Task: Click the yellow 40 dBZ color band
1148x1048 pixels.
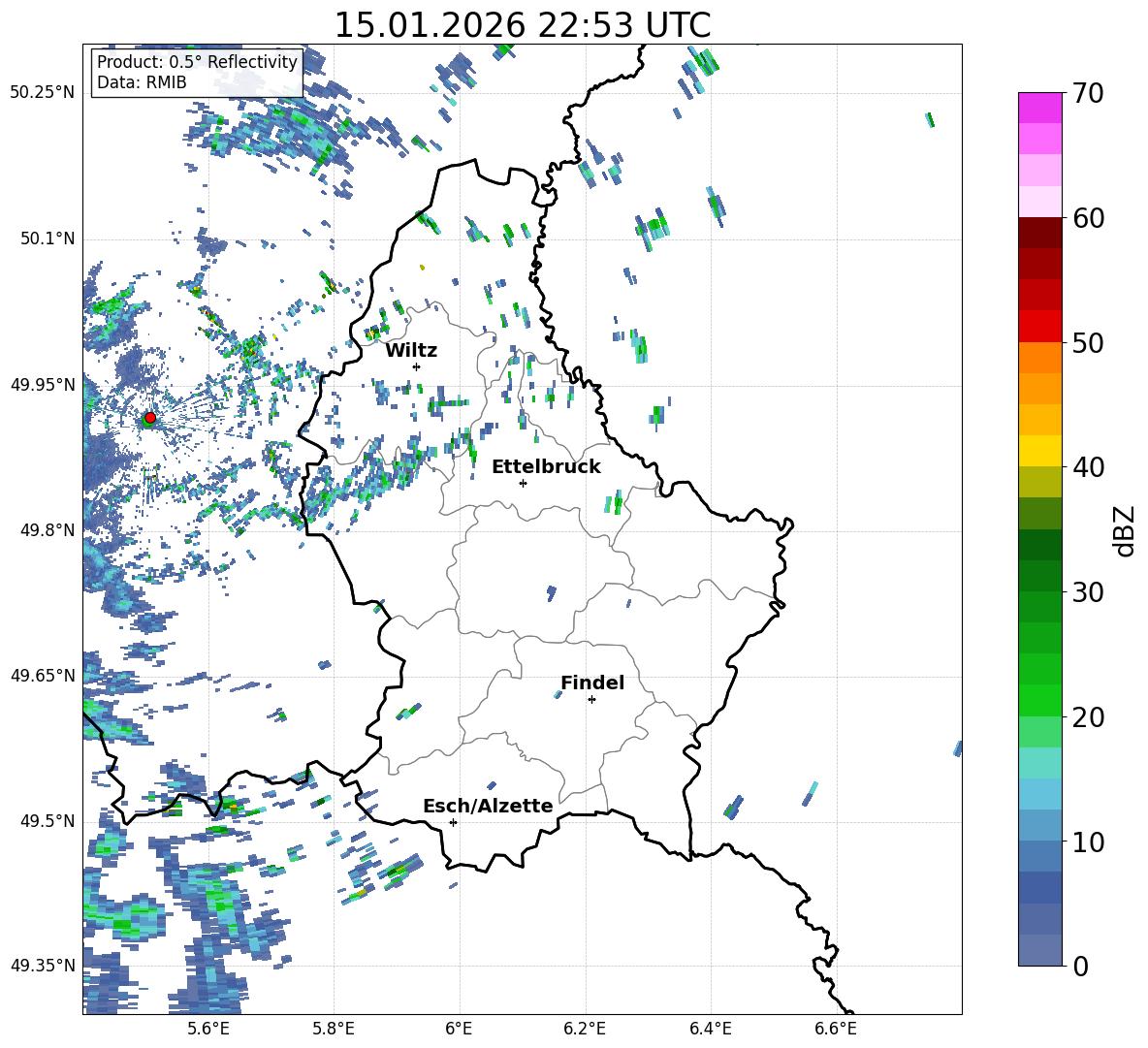Action: (1039, 451)
